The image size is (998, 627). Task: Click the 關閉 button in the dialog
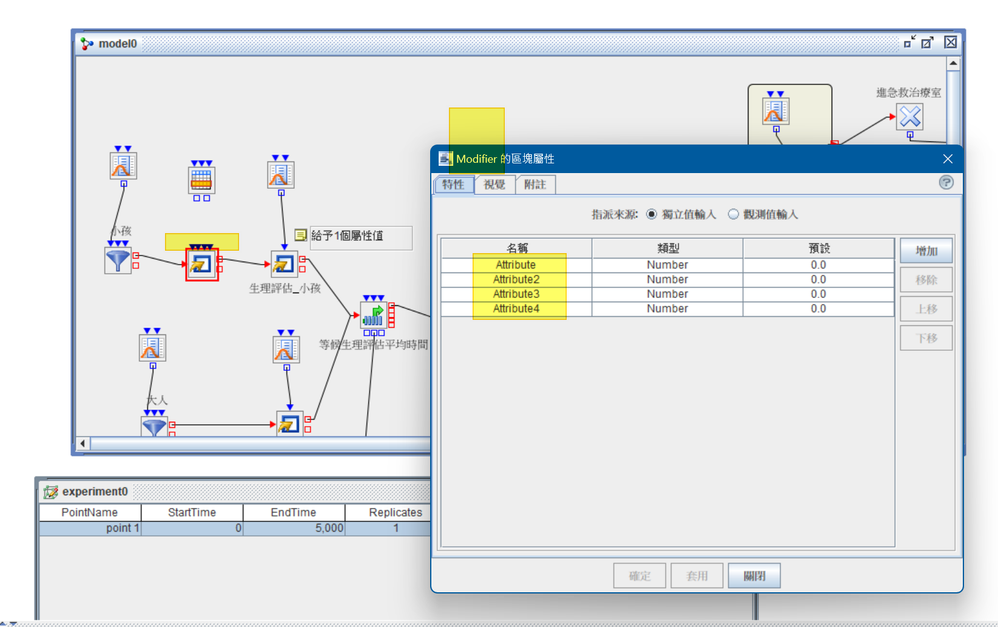coord(754,576)
